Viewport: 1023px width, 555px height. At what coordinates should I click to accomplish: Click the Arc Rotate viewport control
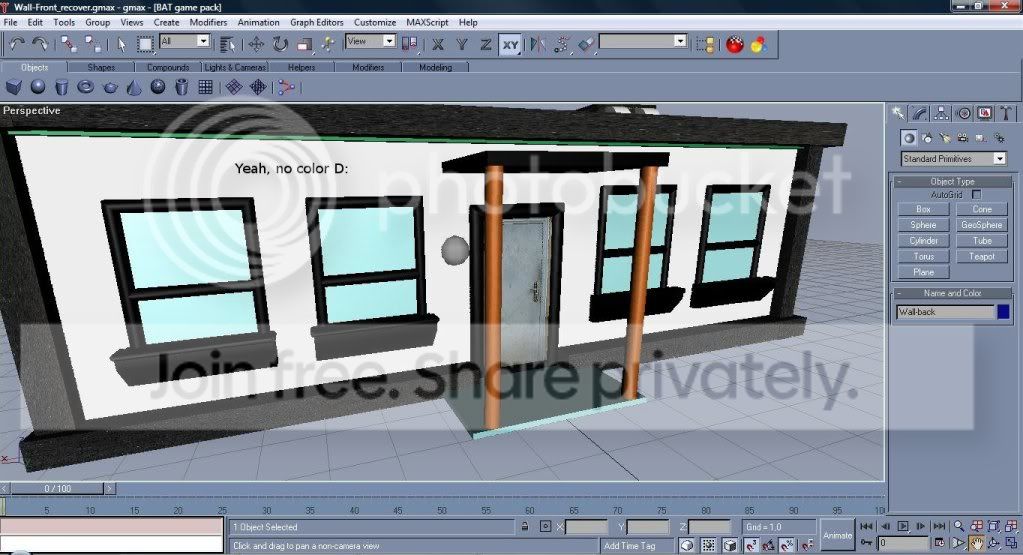pos(994,543)
